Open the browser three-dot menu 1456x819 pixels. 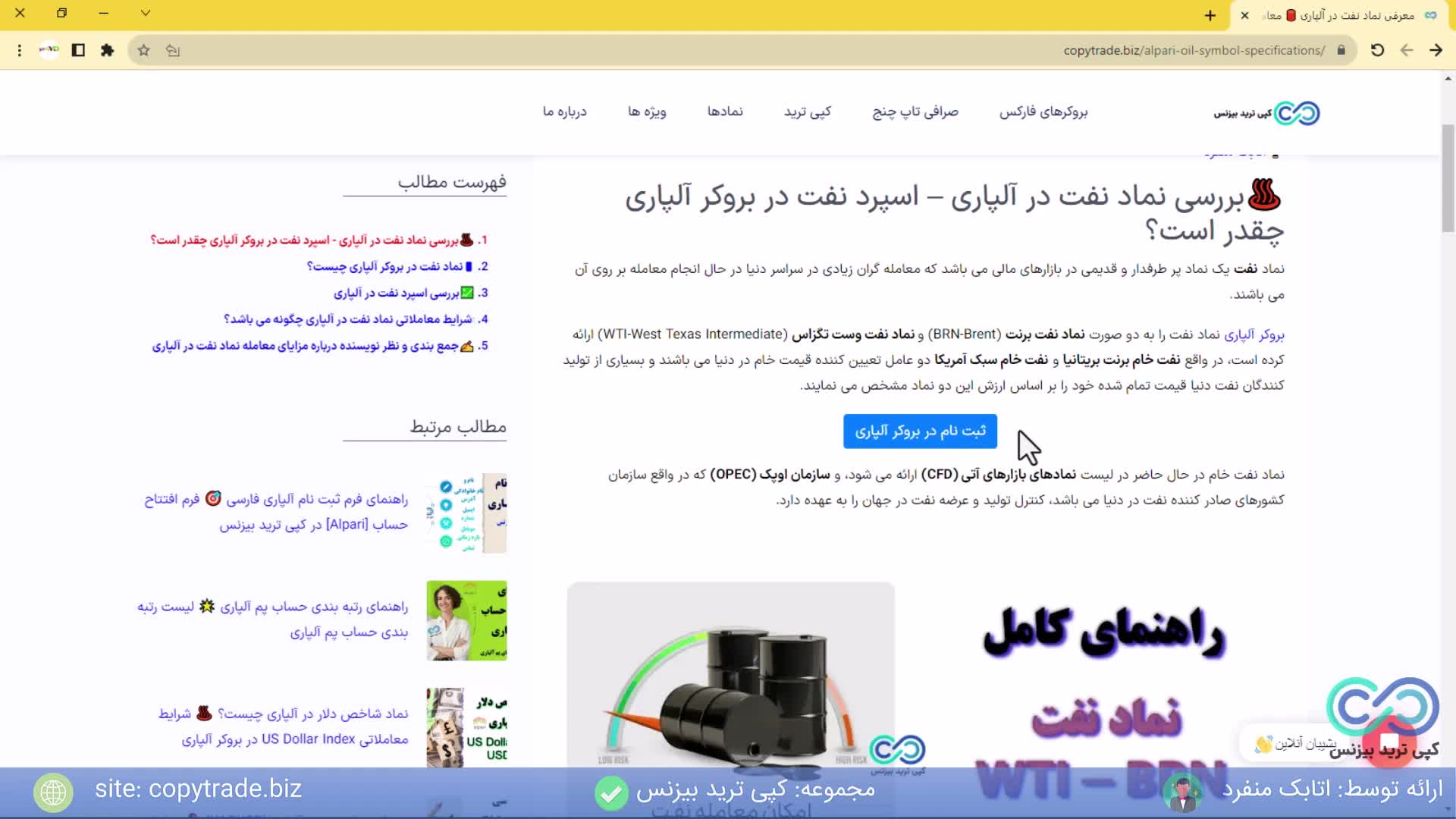pos(20,50)
